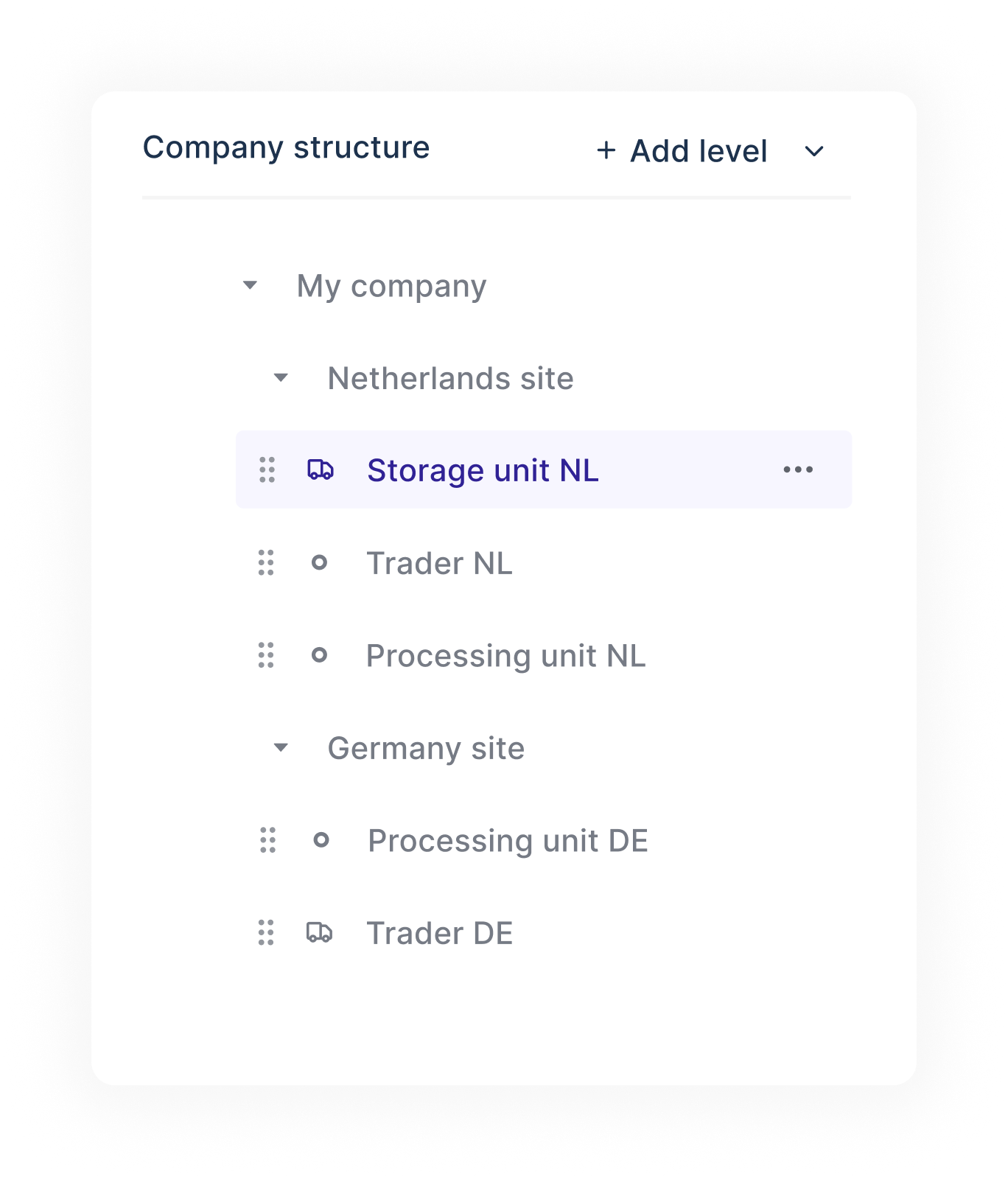
Task: Open the three-dot menu on Storage unit NL
Action: pyautogui.click(x=798, y=469)
